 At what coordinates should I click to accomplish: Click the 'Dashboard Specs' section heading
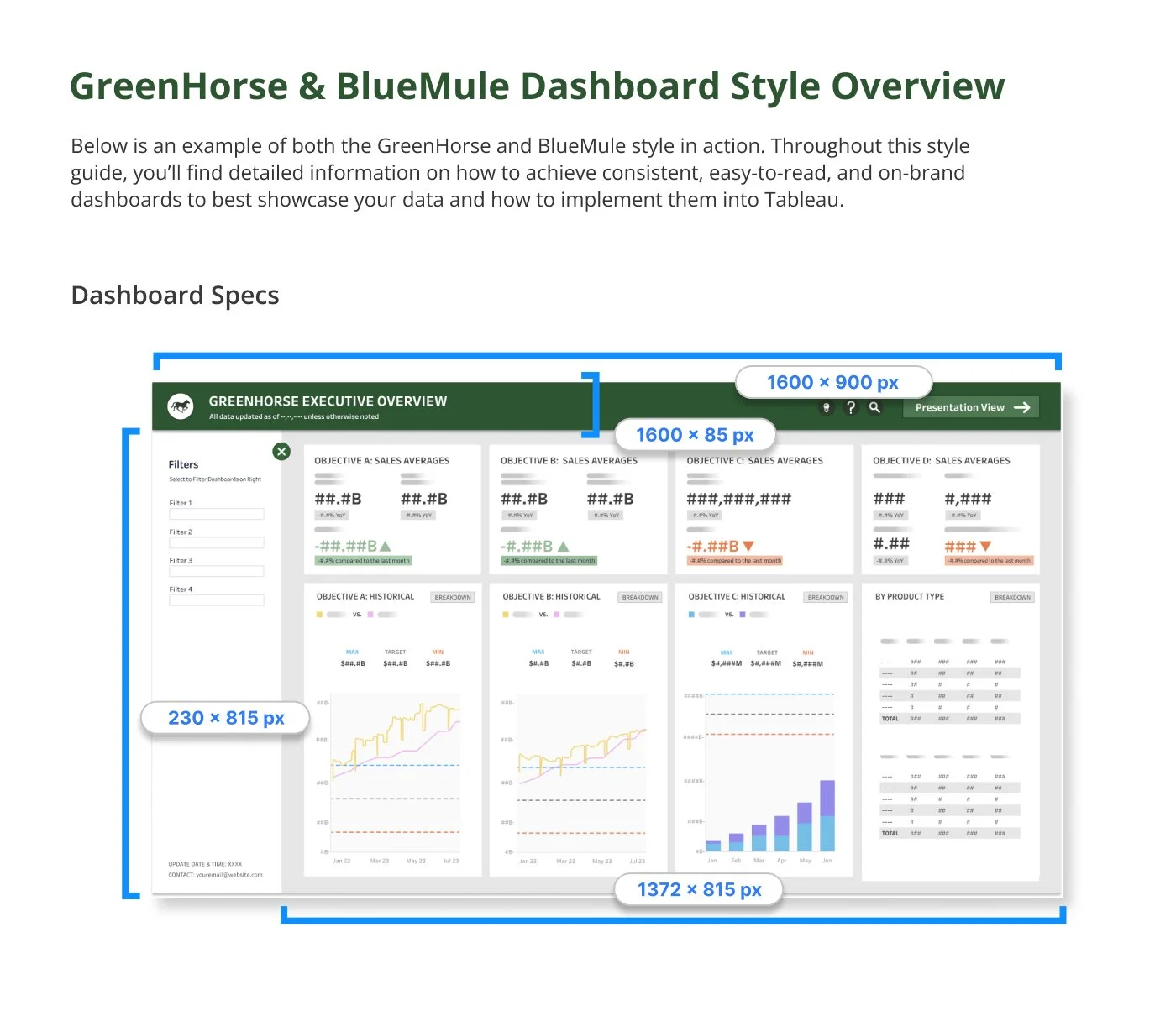pos(175,296)
